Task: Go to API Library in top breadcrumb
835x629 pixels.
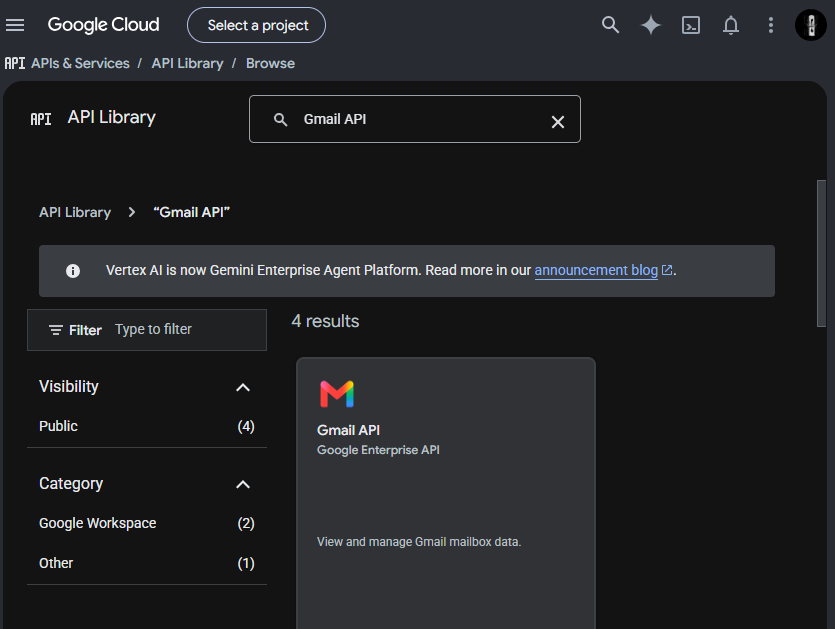Action: (187, 63)
